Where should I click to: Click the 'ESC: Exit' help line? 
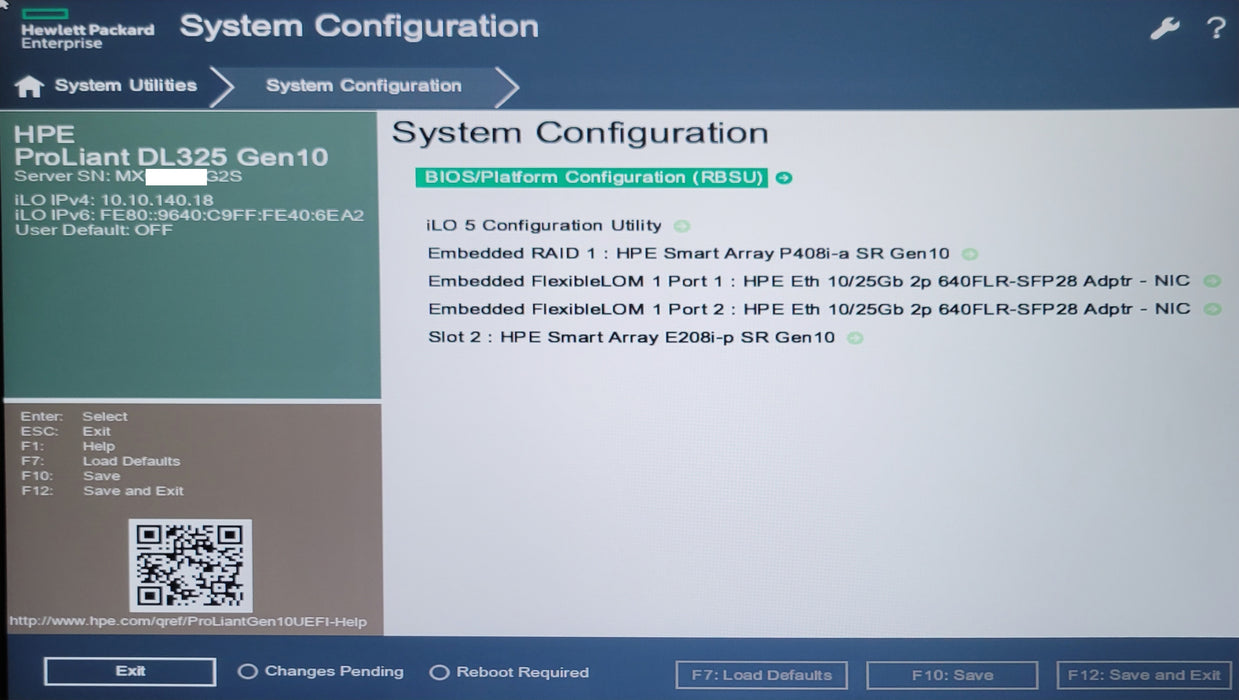pyautogui.click(x=65, y=431)
